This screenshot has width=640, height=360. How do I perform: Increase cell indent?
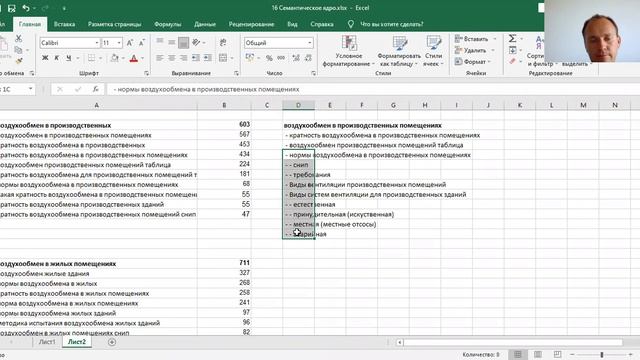pyautogui.click(x=208, y=58)
